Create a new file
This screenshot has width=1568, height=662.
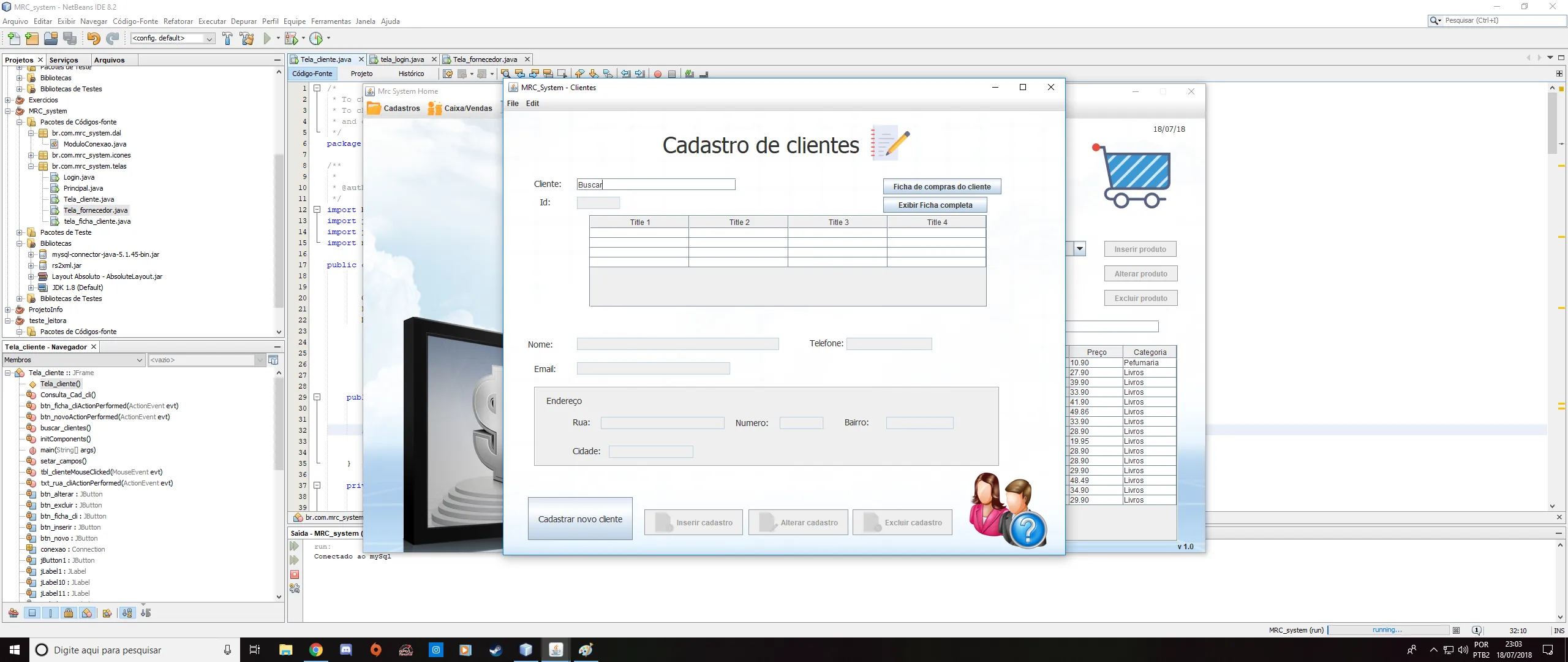click(13, 38)
